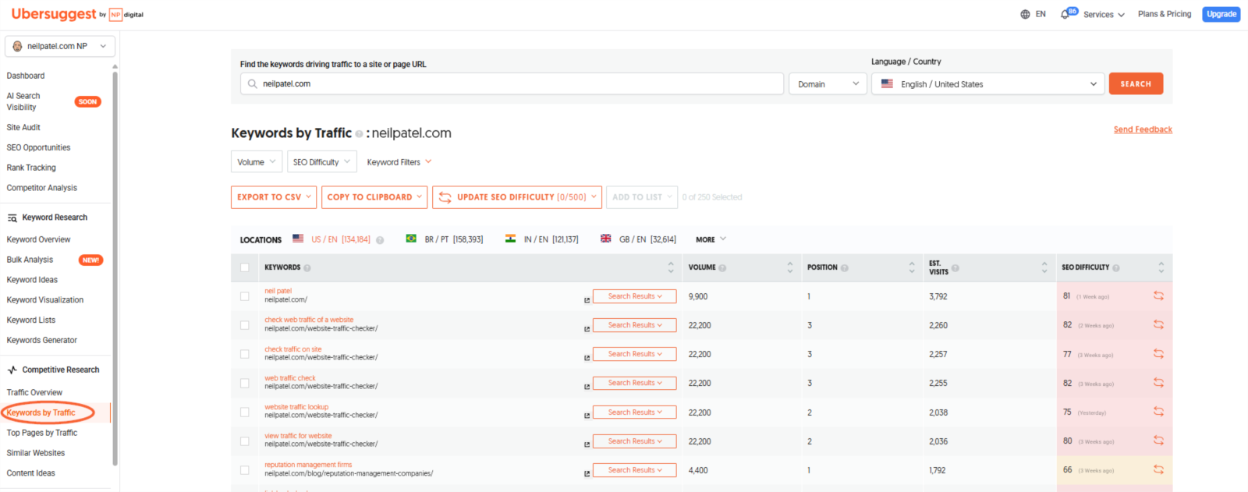Refresh SEO difficulty for check traffic on site

click(1159, 354)
